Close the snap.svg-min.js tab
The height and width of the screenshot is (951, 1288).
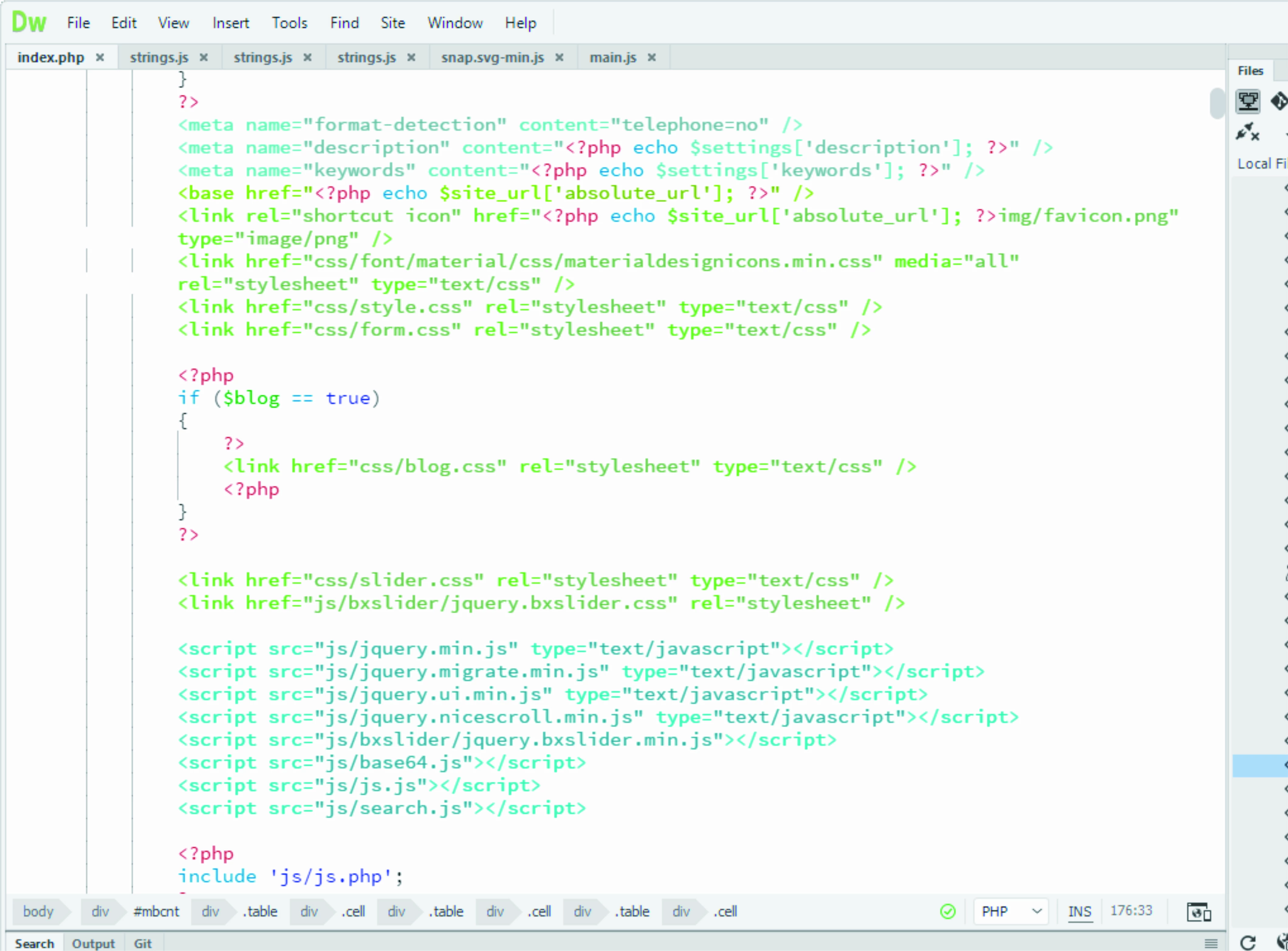559,58
